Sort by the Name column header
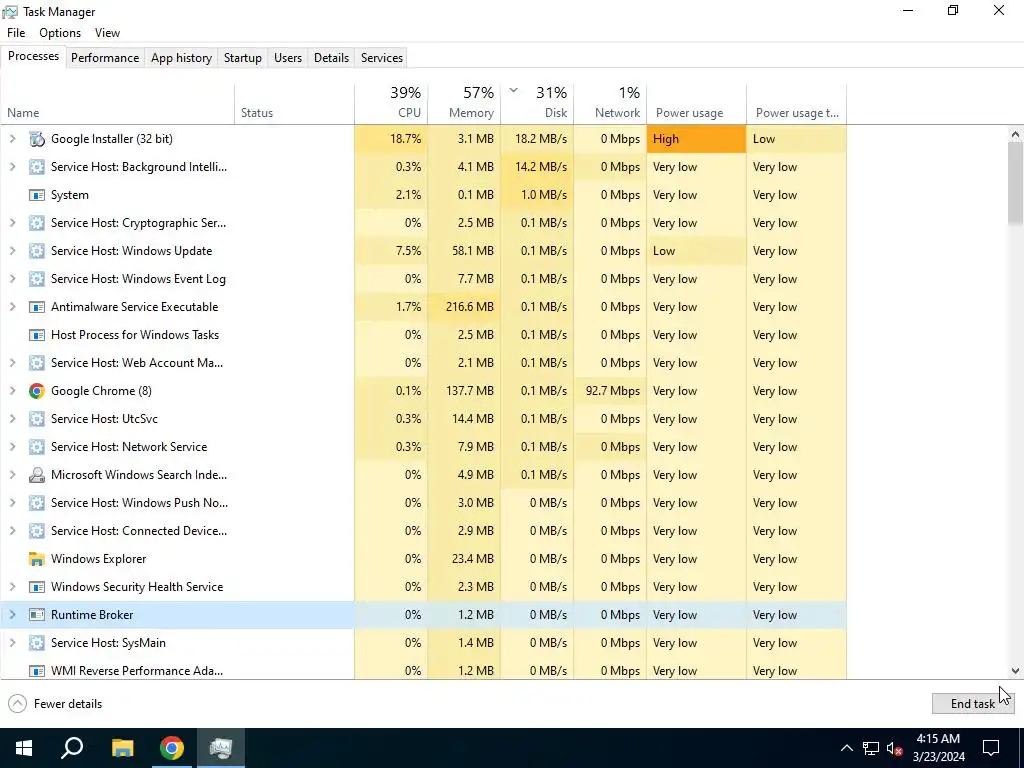The width and height of the screenshot is (1024, 768). point(118,103)
